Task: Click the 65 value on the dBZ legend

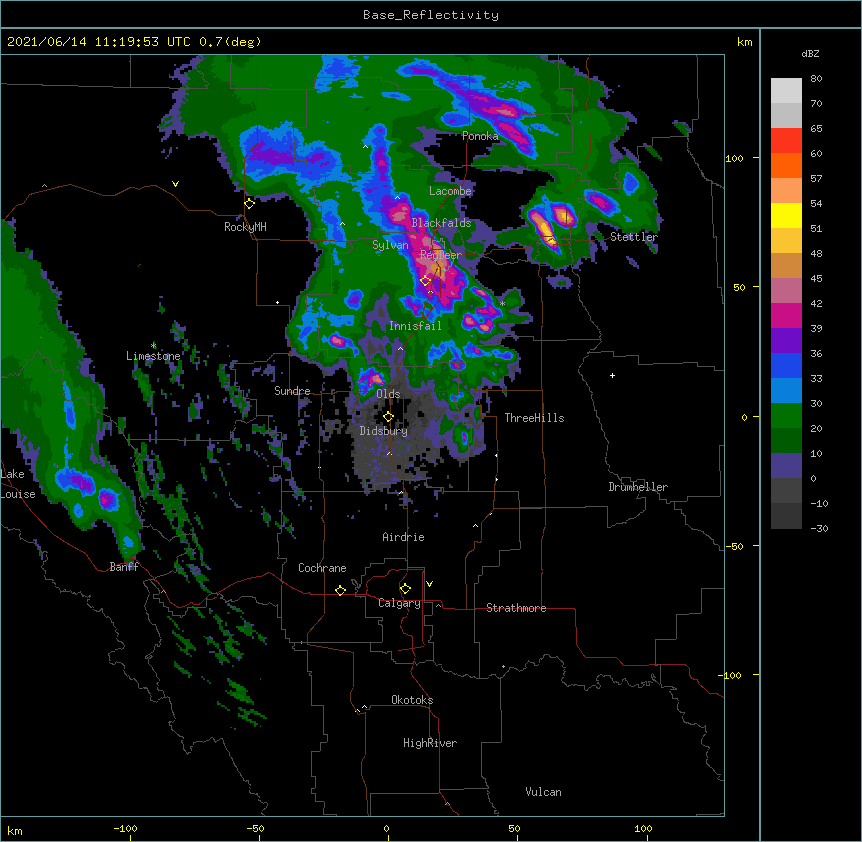Action: click(x=816, y=129)
